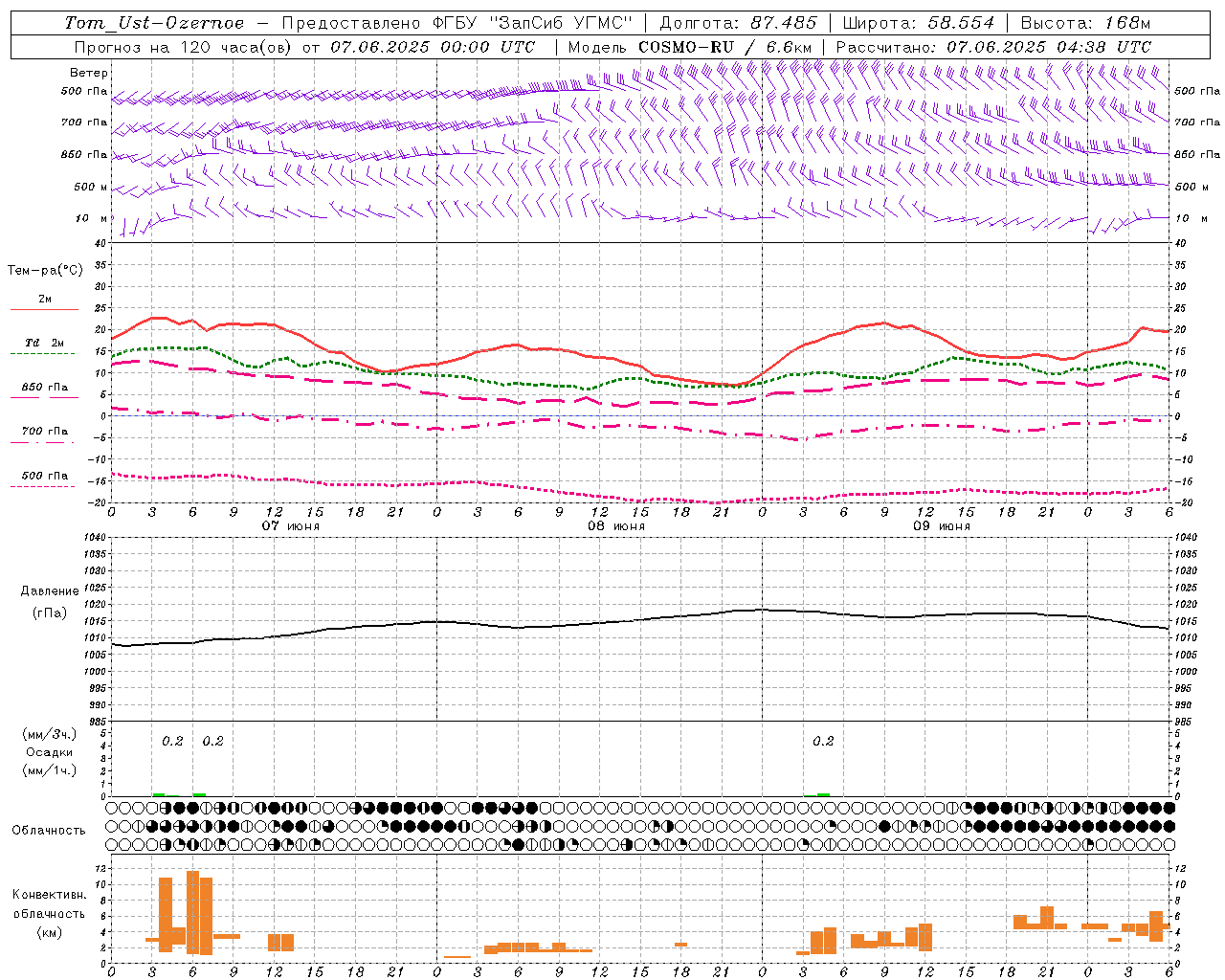Click the station title Tom_Ust-Ozernoe
This screenshot has width=1225, height=980.
coord(154,23)
